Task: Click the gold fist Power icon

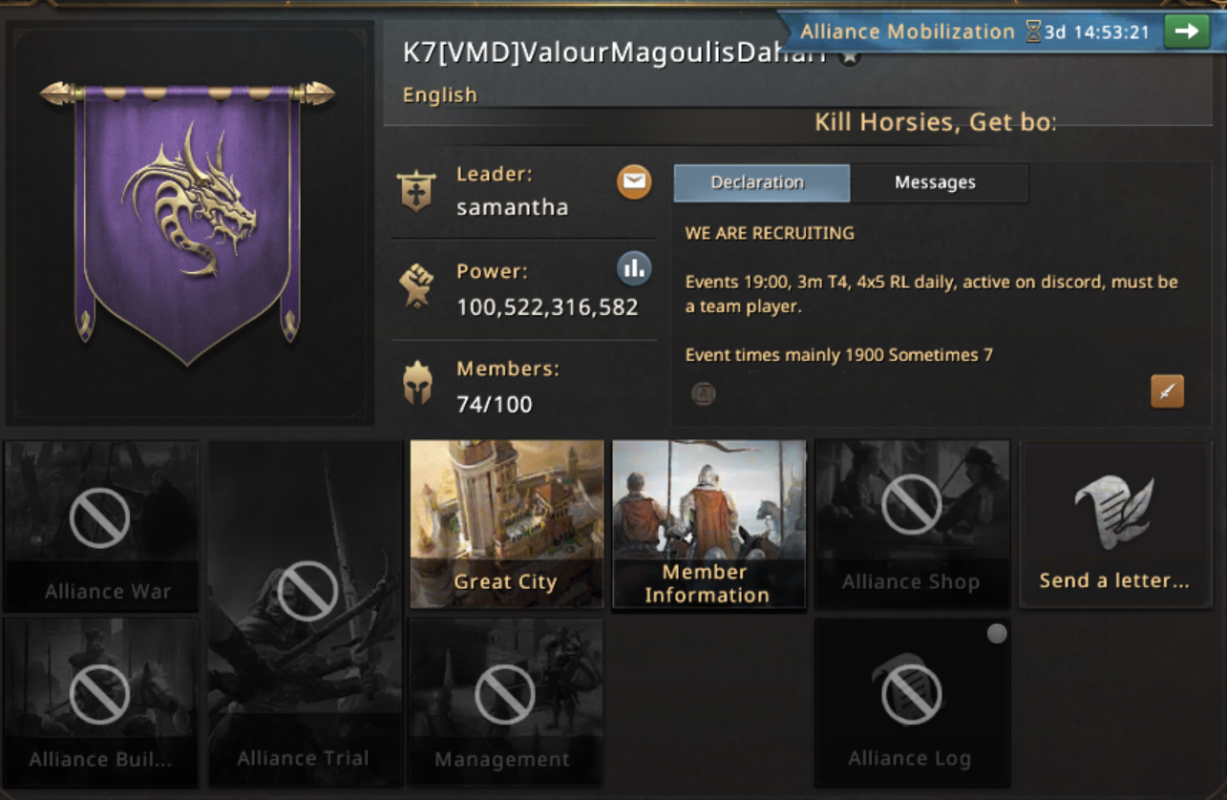Action: [x=416, y=286]
